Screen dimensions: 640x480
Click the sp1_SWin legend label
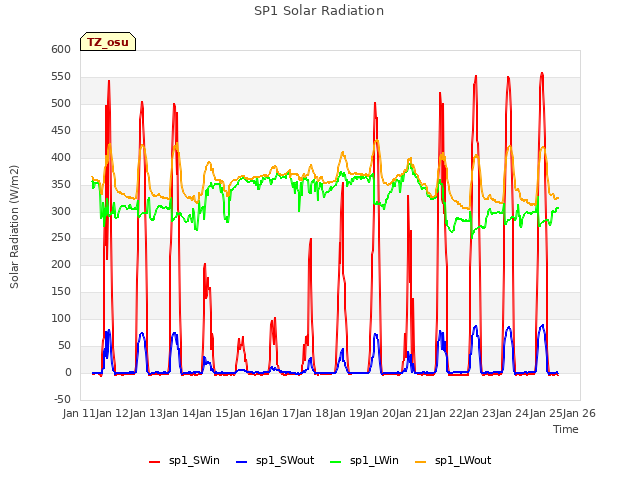tap(194, 460)
